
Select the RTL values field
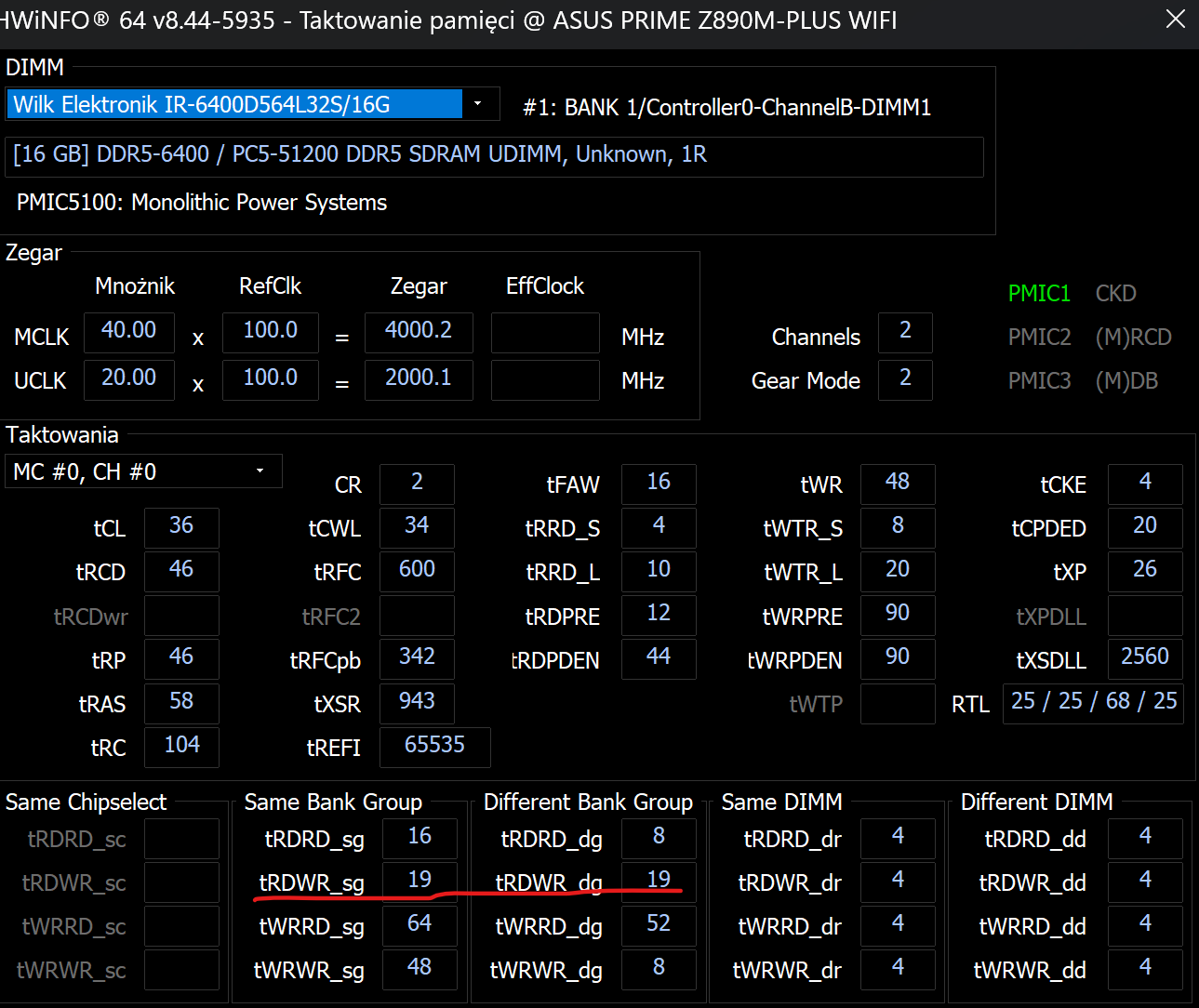click(x=1093, y=702)
